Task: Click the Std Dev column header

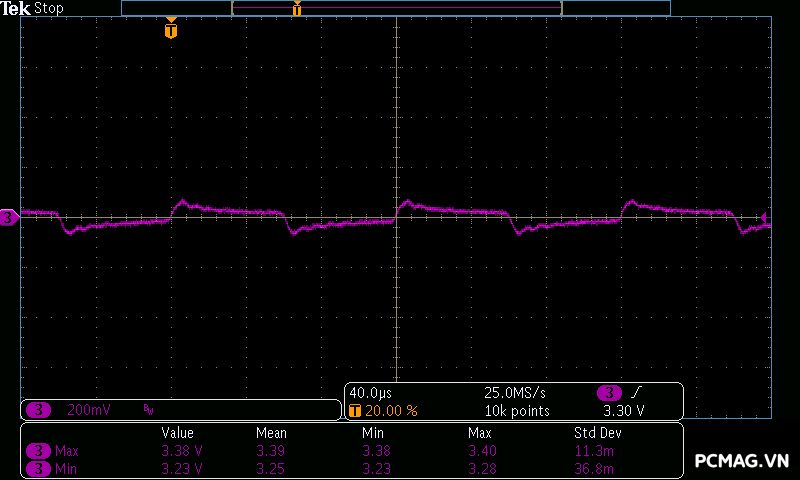Action: click(x=595, y=433)
